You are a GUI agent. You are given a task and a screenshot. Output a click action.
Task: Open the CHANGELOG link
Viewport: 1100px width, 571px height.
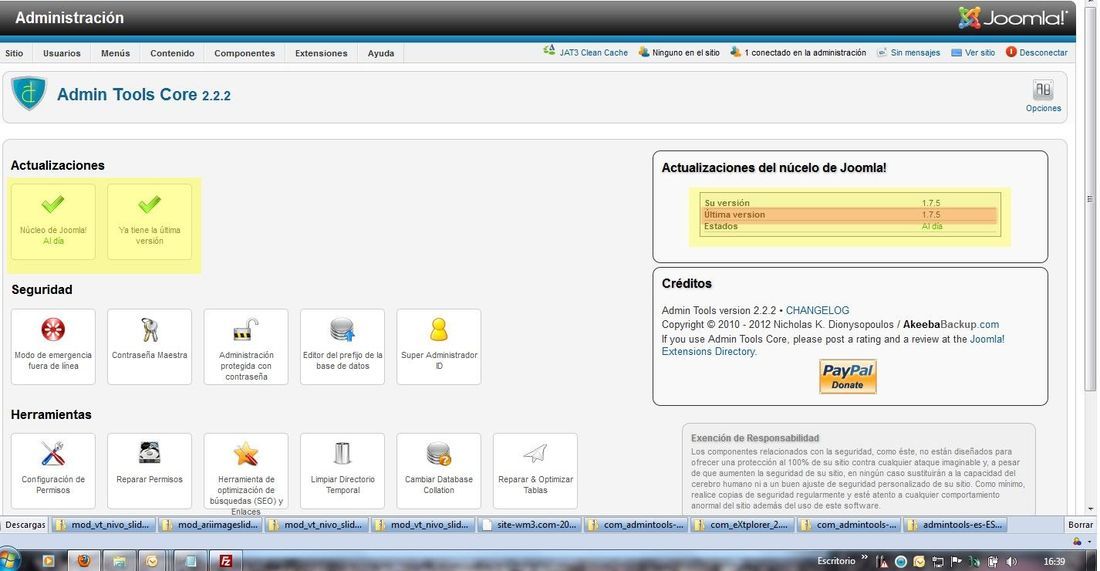coord(817,310)
